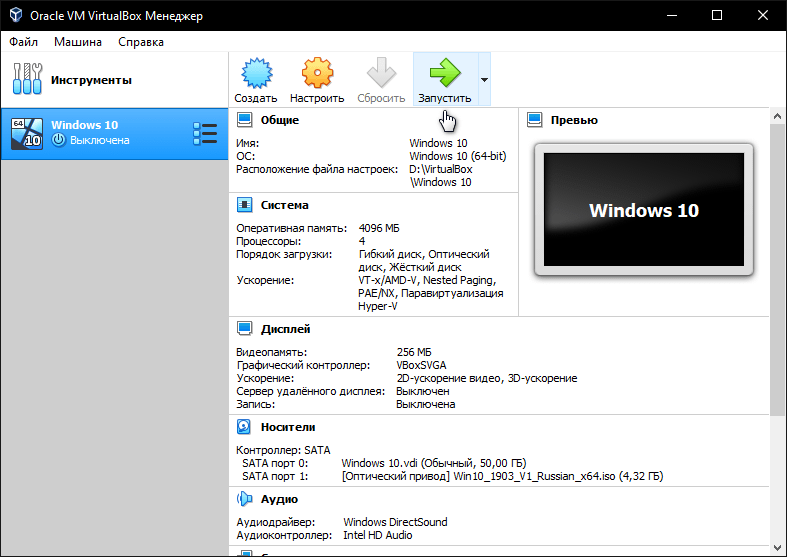Click the Превью section monitor icon
Image resolution: width=787 pixels, height=557 pixels.
[x=535, y=120]
